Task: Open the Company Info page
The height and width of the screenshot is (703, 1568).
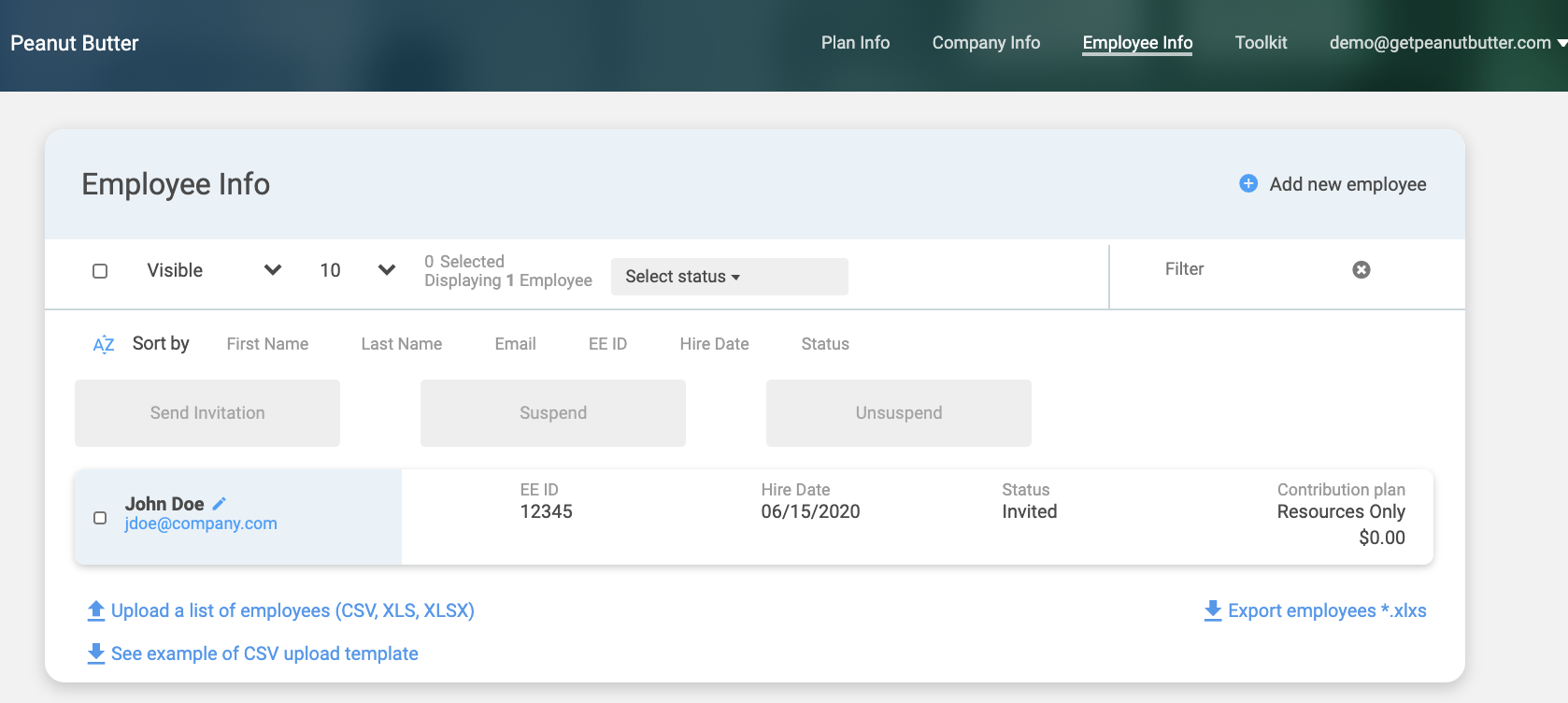Action: (986, 43)
